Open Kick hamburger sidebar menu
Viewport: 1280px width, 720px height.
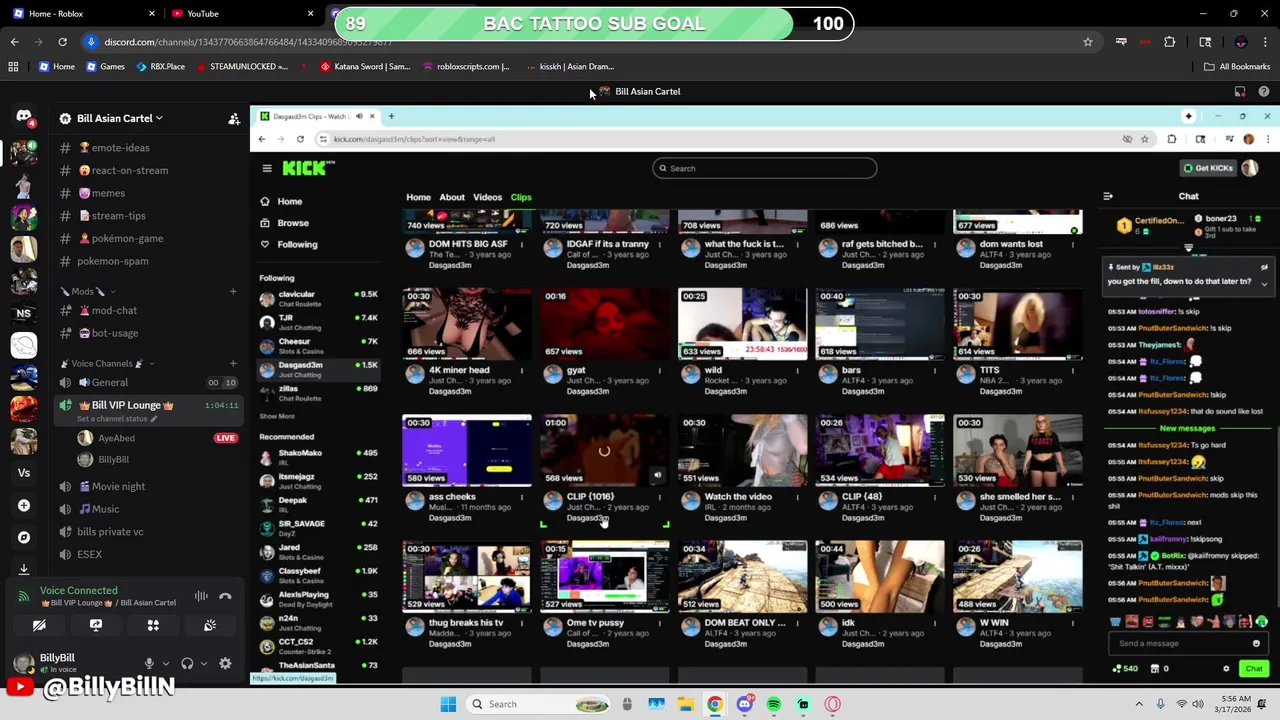tap(267, 168)
